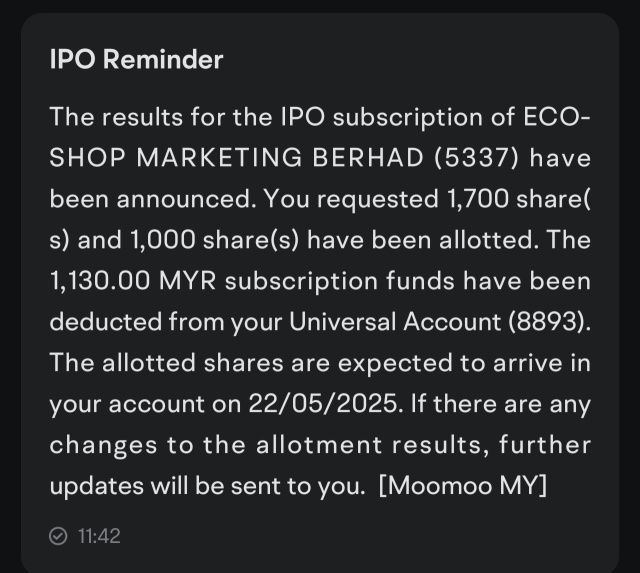640x573 pixels.
Task: Click the 11:42 message timestamp
Action: point(99,536)
